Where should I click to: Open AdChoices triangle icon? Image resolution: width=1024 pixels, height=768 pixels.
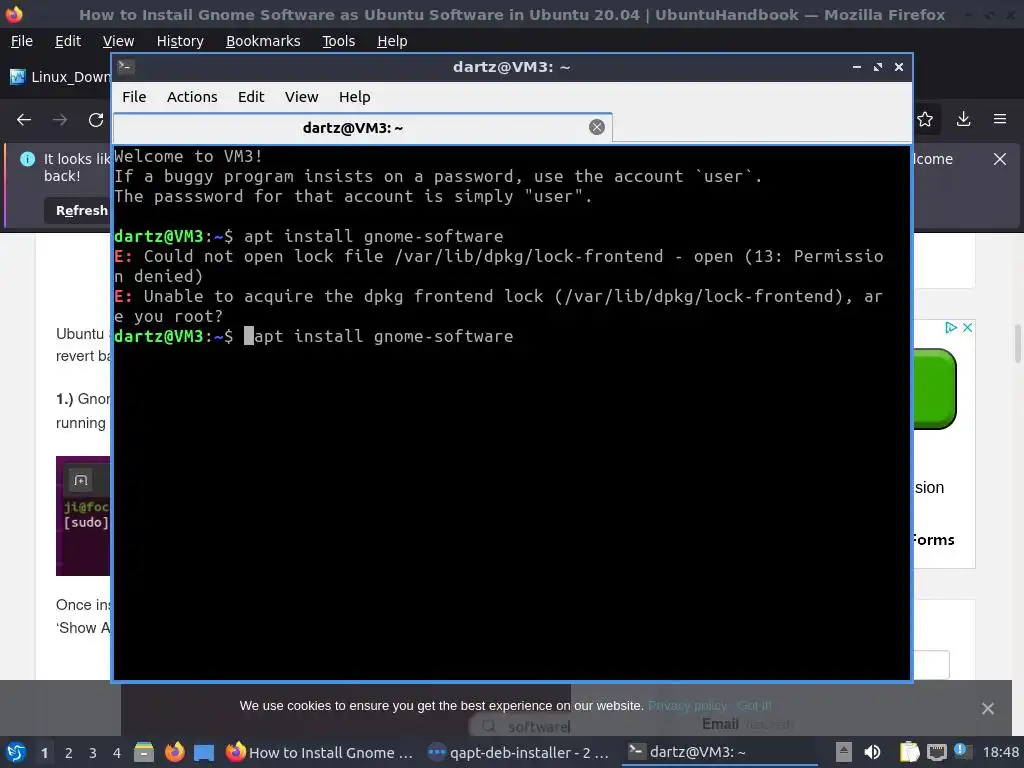coord(952,327)
